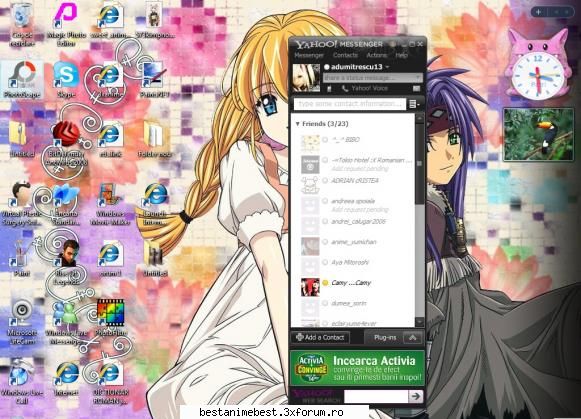Click the adumitrescu13 avatar picture
This screenshot has width=581, height=419.
[306, 78]
